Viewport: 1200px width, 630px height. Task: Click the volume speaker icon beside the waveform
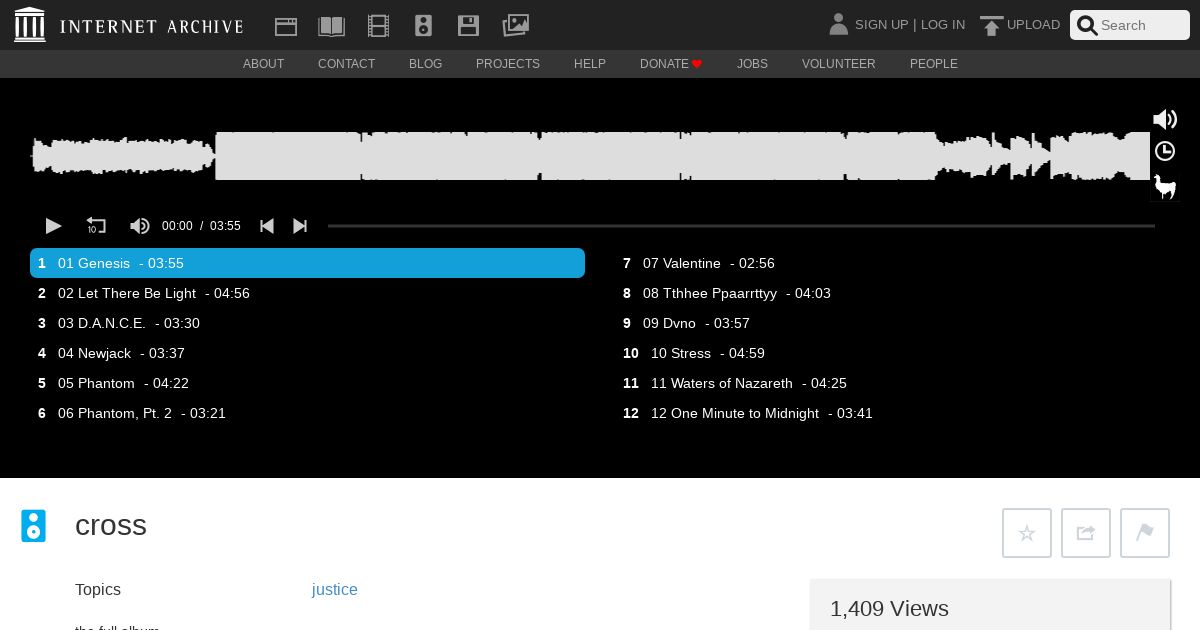pos(1165,120)
